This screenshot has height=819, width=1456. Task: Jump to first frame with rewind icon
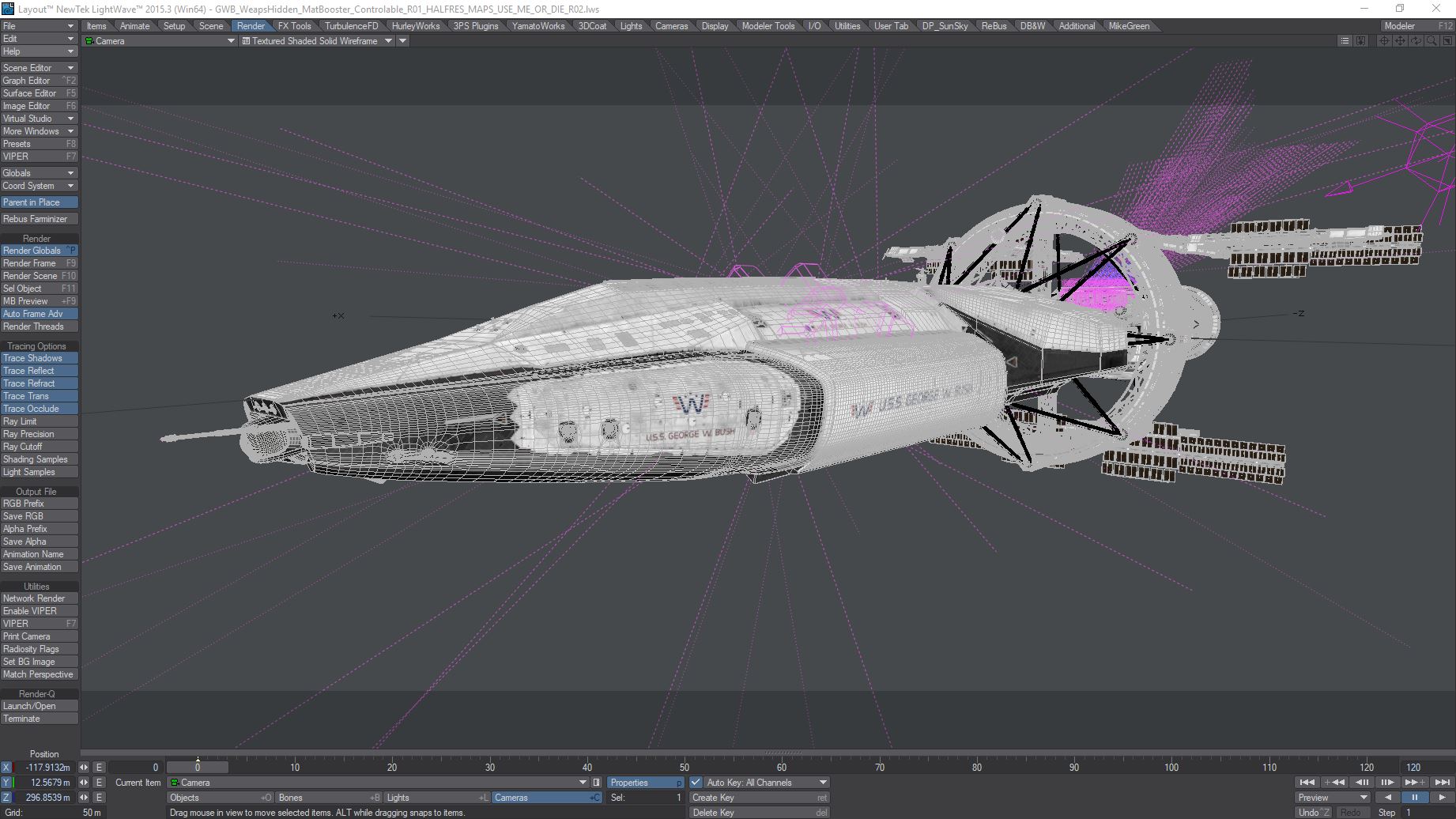tap(1307, 783)
